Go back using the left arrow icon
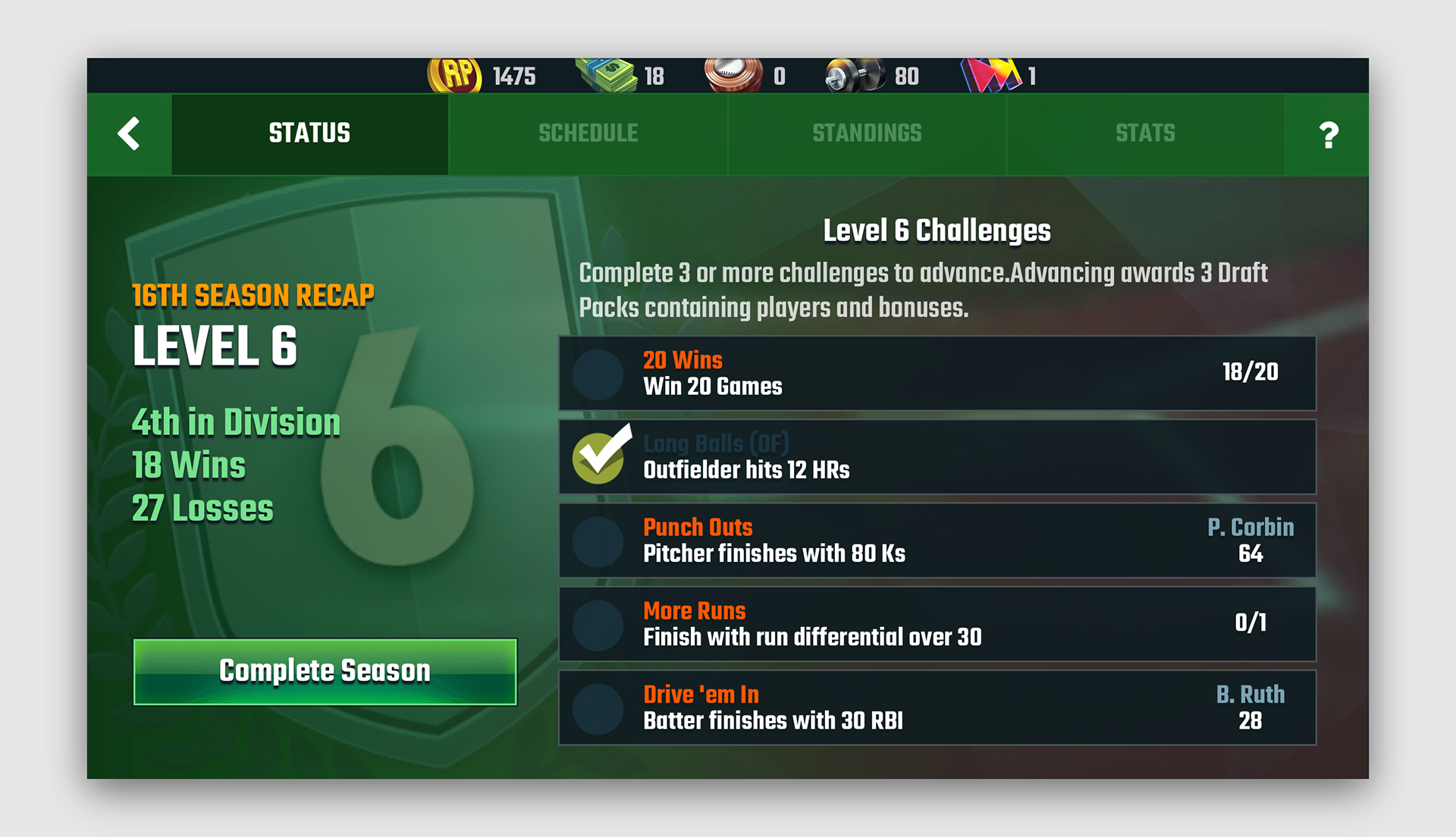Viewport: 1456px width, 837px height. click(x=129, y=133)
